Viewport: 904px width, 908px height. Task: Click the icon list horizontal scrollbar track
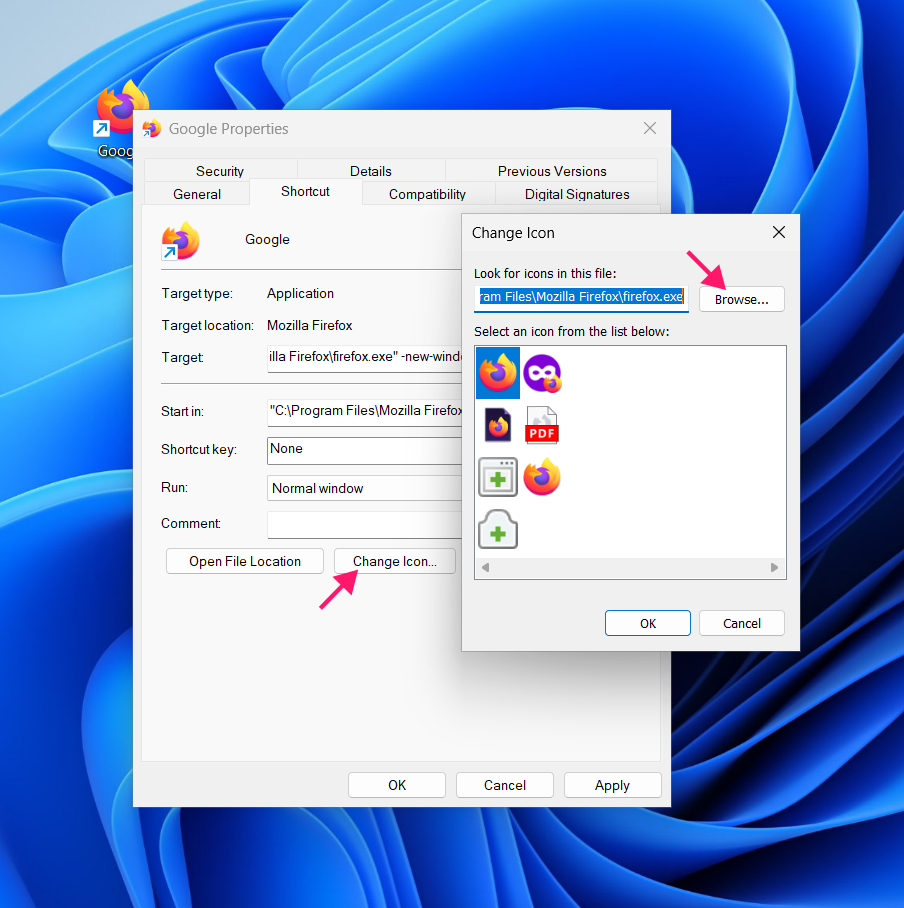(x=629, y=568)
